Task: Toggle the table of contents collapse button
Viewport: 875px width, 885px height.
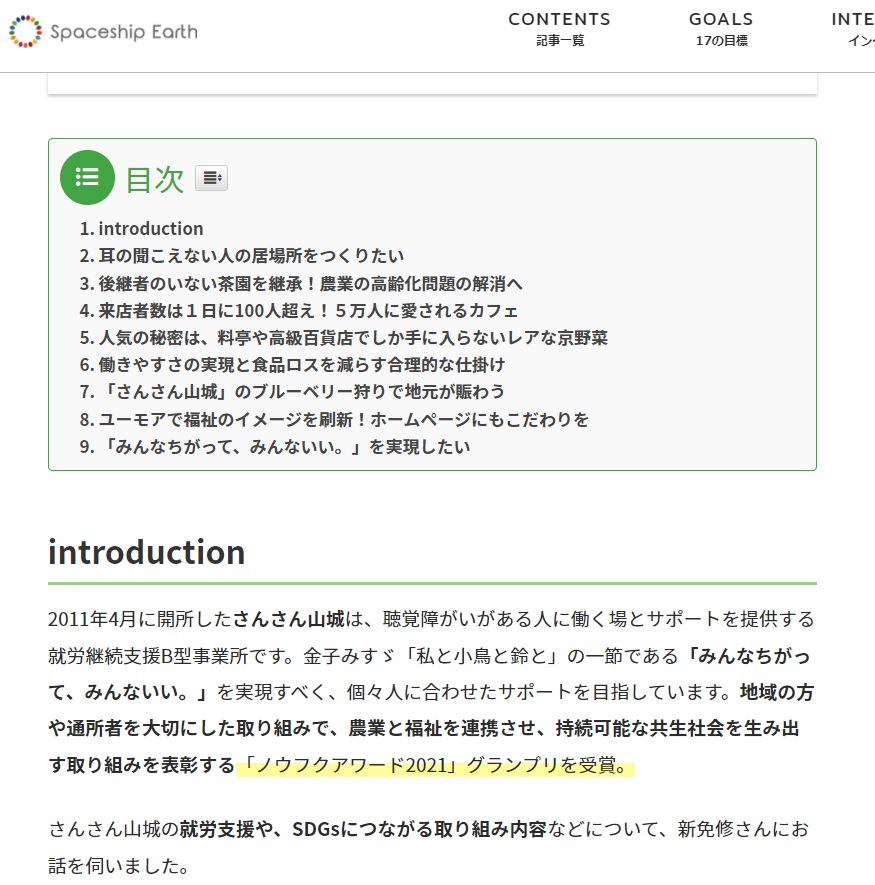Action: [212, 178]
